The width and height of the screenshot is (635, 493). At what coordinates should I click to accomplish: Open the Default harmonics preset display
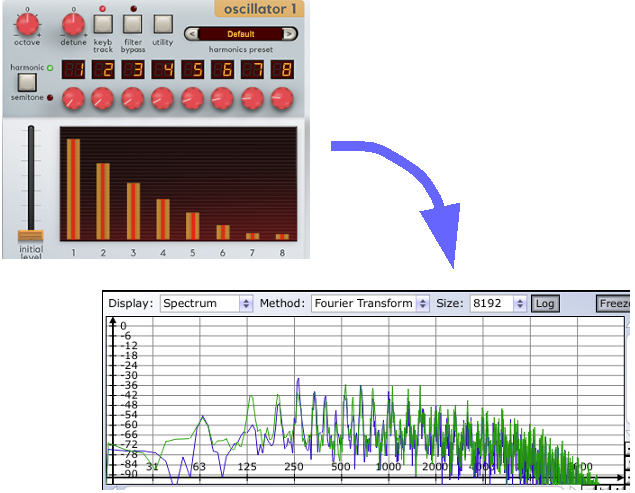pyautogui.click(x=241, y=34)
